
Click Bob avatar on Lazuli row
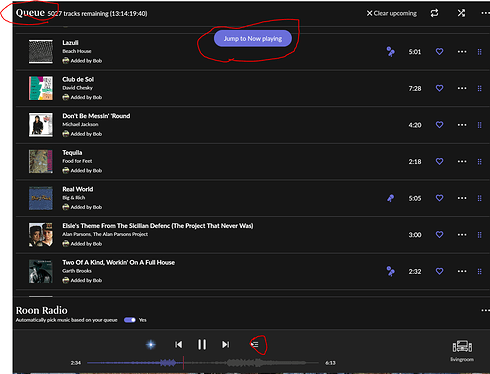66,61
